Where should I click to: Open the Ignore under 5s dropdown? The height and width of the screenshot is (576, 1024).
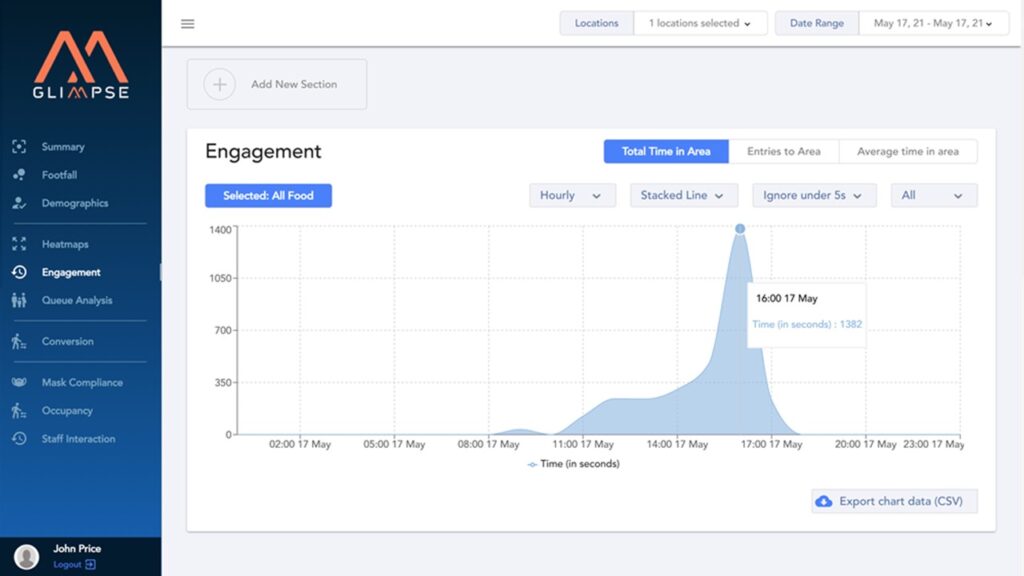(813, 196)
